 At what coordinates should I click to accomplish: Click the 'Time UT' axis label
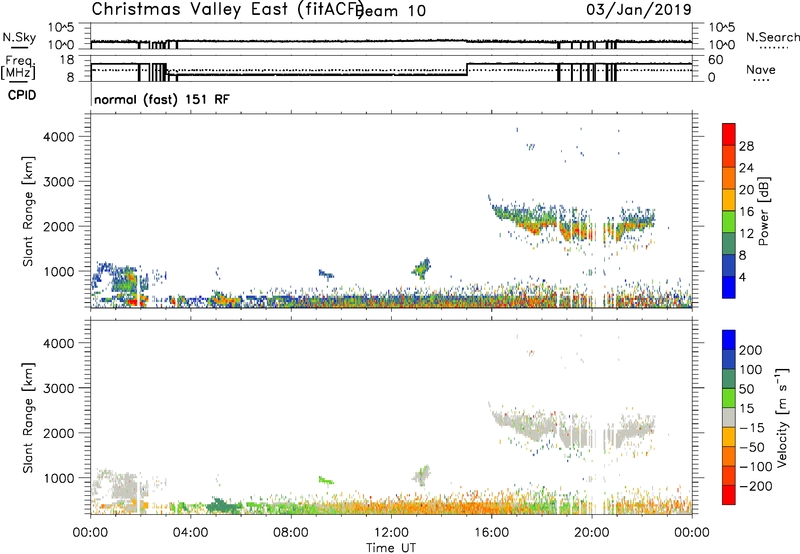coord(391,548)
